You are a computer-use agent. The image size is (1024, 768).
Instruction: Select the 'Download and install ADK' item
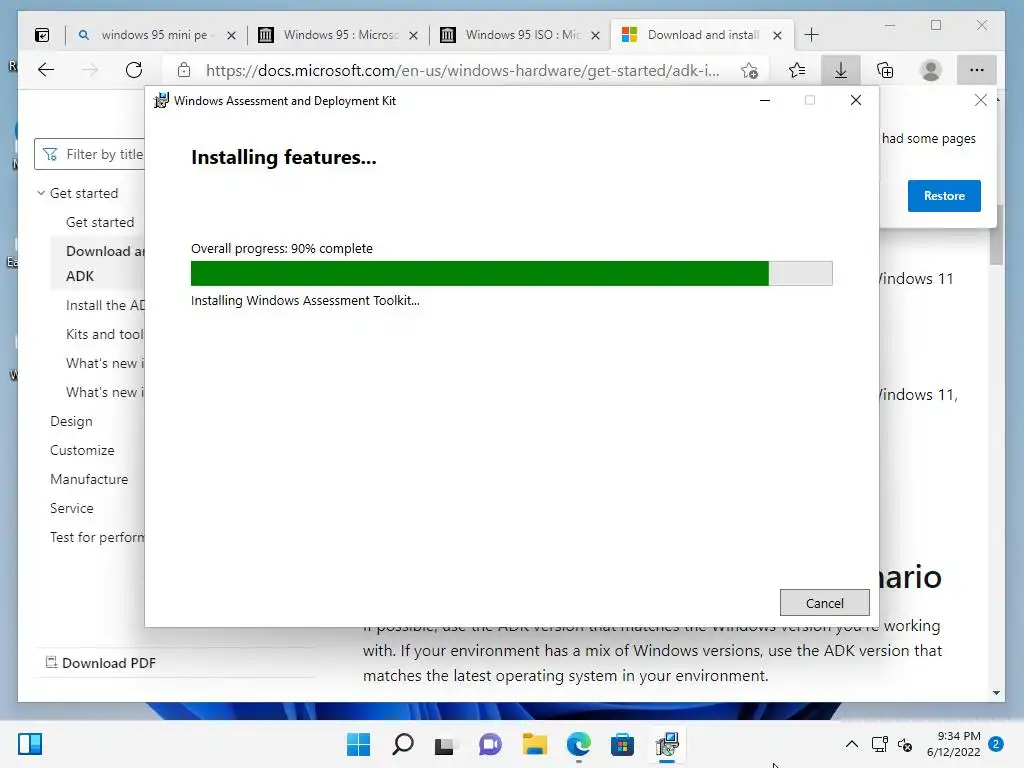click(x=98, y=263)
